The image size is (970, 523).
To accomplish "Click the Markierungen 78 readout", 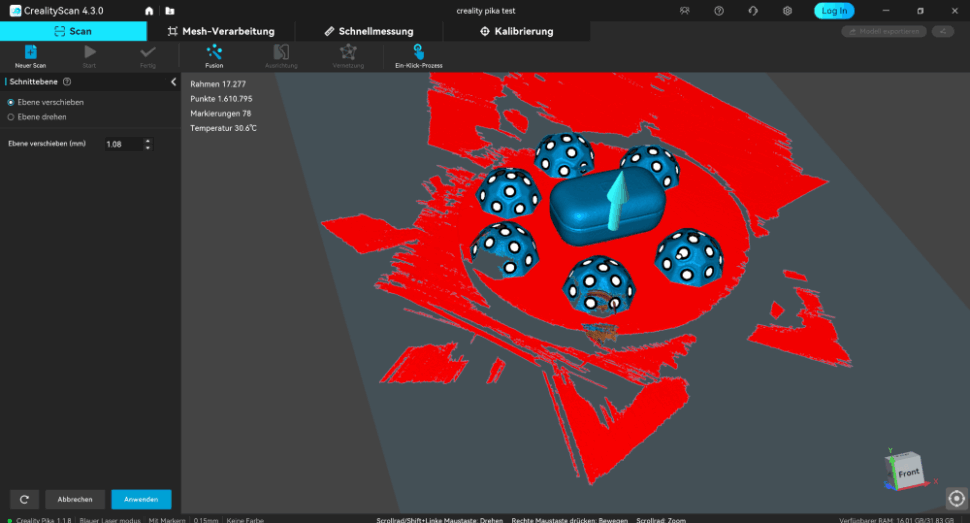I will click(x=220, y=114).
